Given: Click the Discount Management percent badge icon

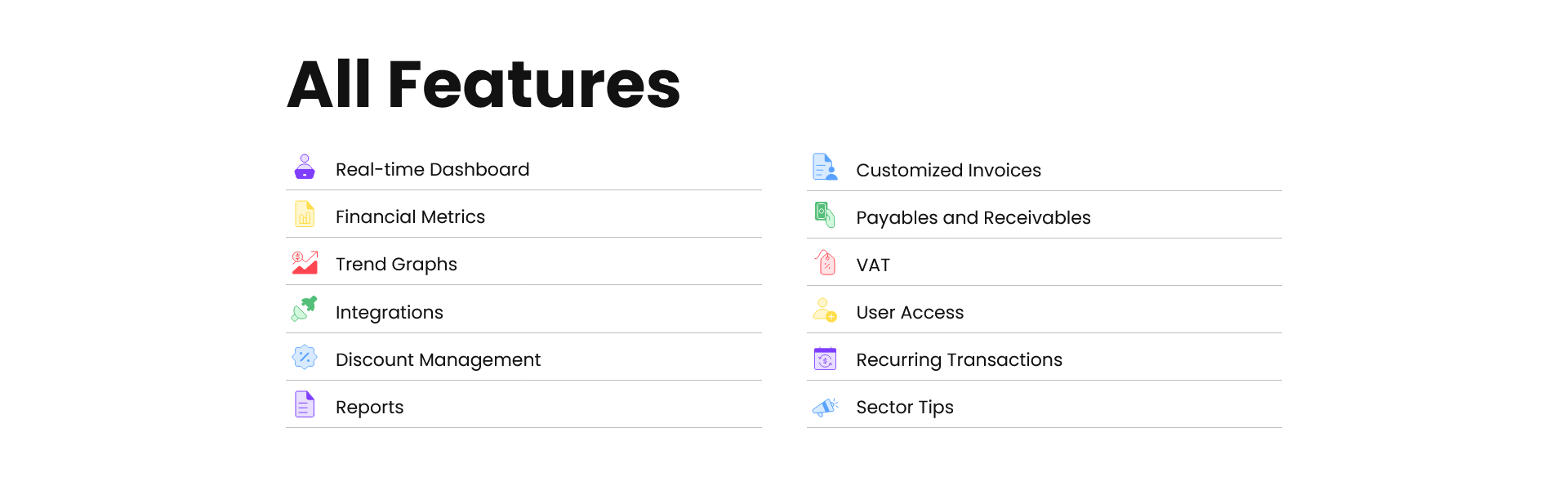Looking at the screenshot, I should 305,357.
